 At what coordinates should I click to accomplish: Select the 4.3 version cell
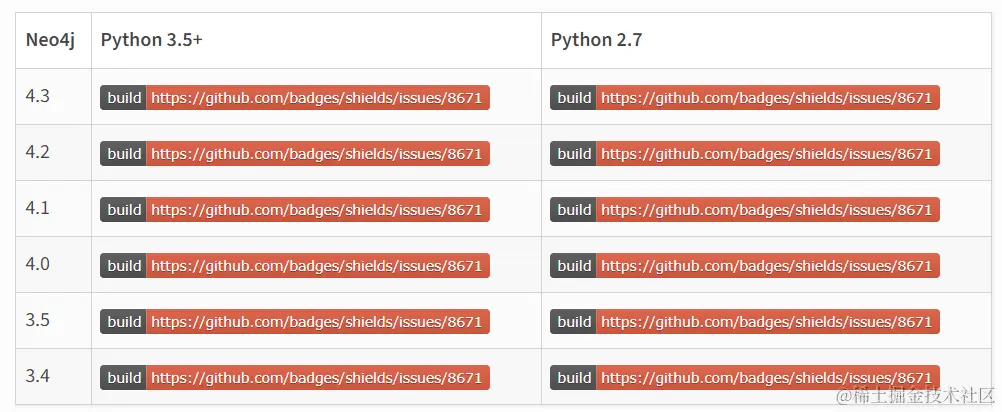click(38, 97)
